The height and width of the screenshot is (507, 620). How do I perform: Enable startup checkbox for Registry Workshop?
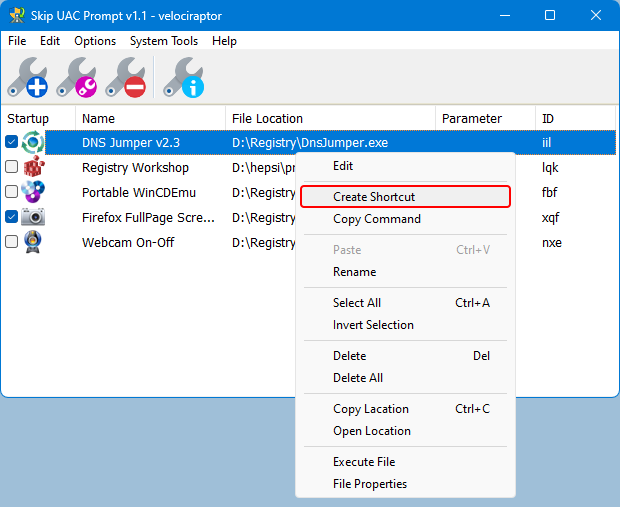pyautogui.click(x=11, y=167)
